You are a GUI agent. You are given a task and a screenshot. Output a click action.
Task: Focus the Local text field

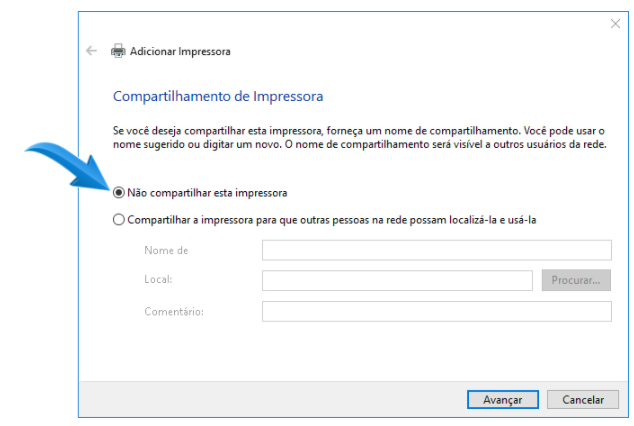tap(397, 280)
